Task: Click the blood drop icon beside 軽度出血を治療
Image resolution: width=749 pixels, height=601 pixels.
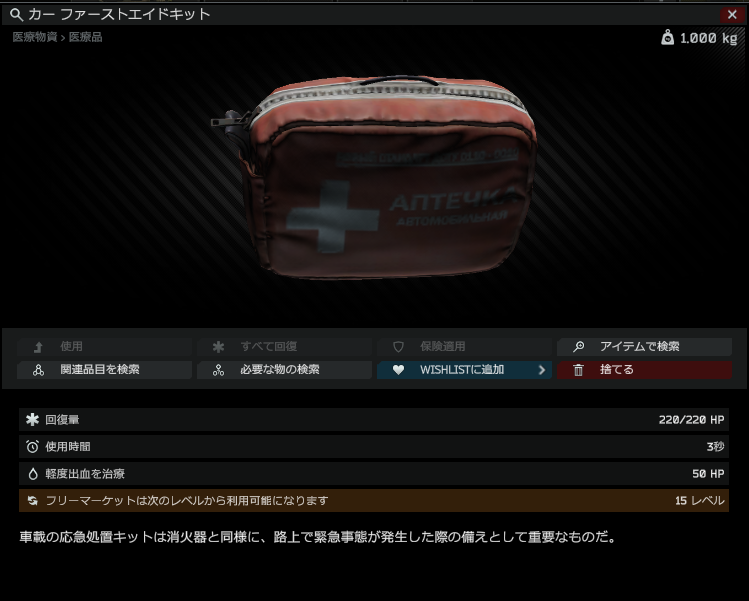Action: point(32,474)
